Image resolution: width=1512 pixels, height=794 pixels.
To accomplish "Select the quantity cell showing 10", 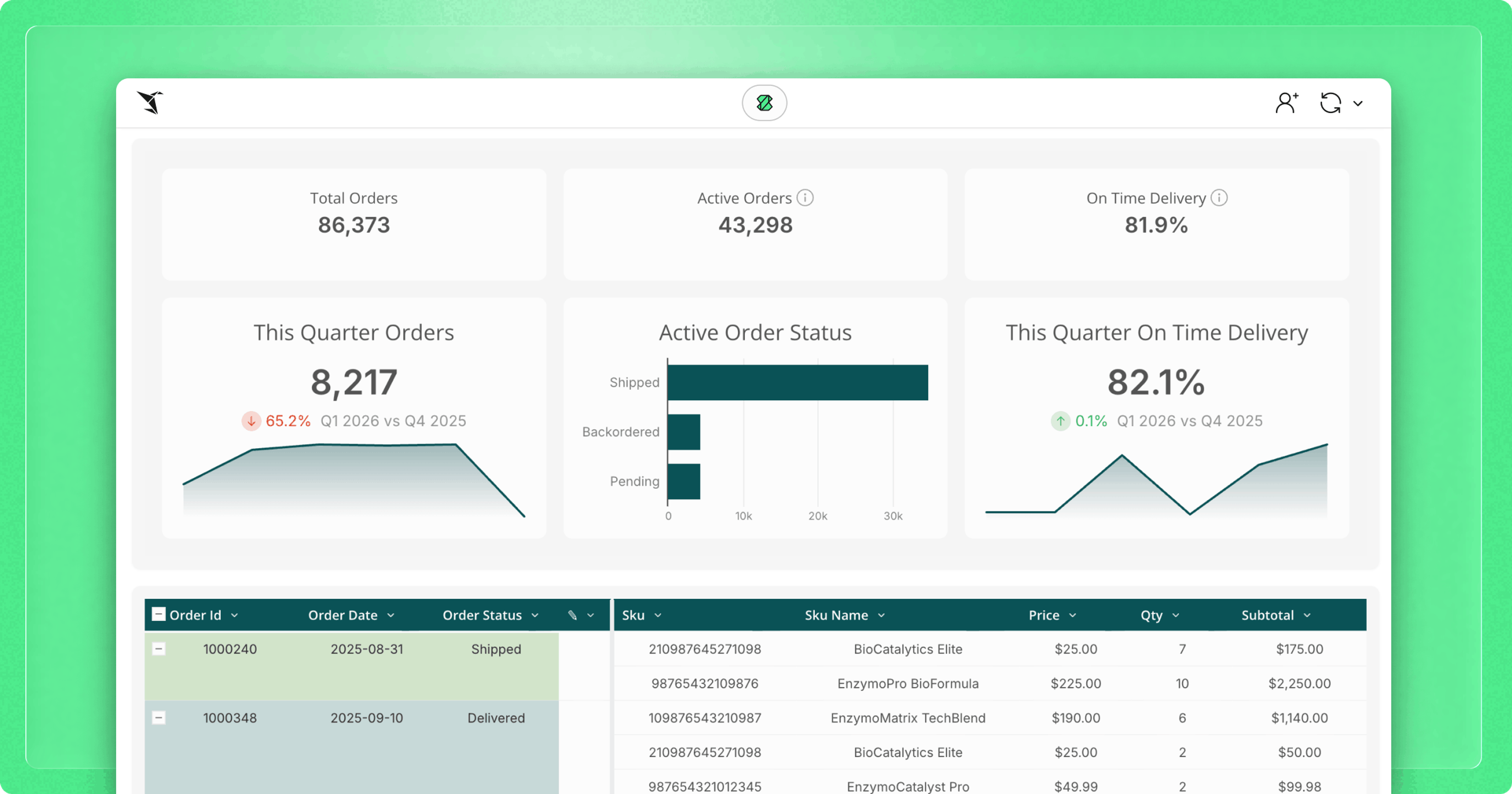I will (1182, 684).
